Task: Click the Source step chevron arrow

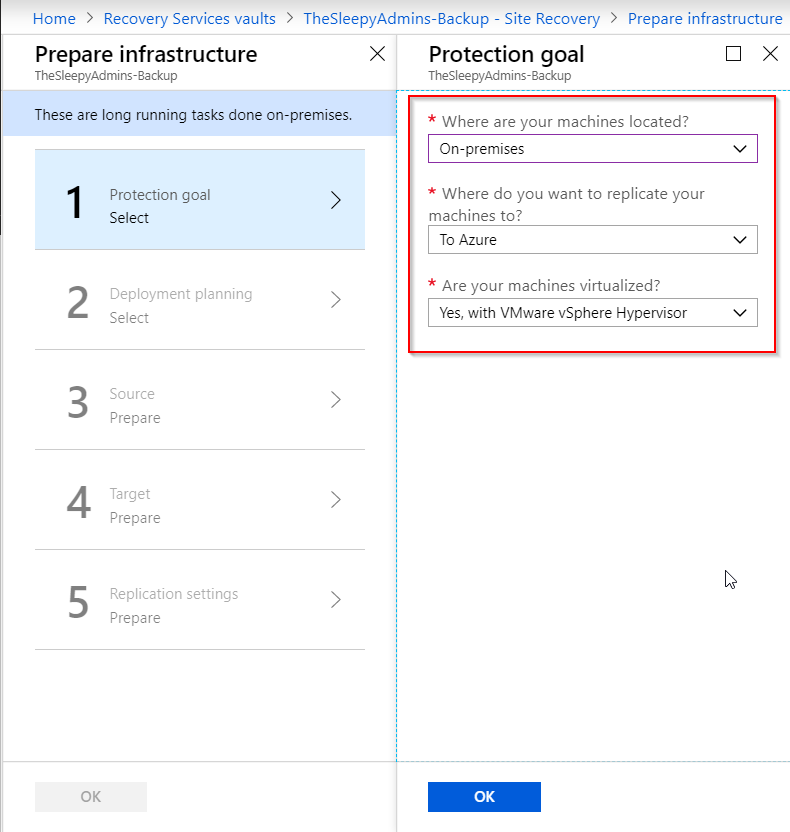Action: [336, 400]
